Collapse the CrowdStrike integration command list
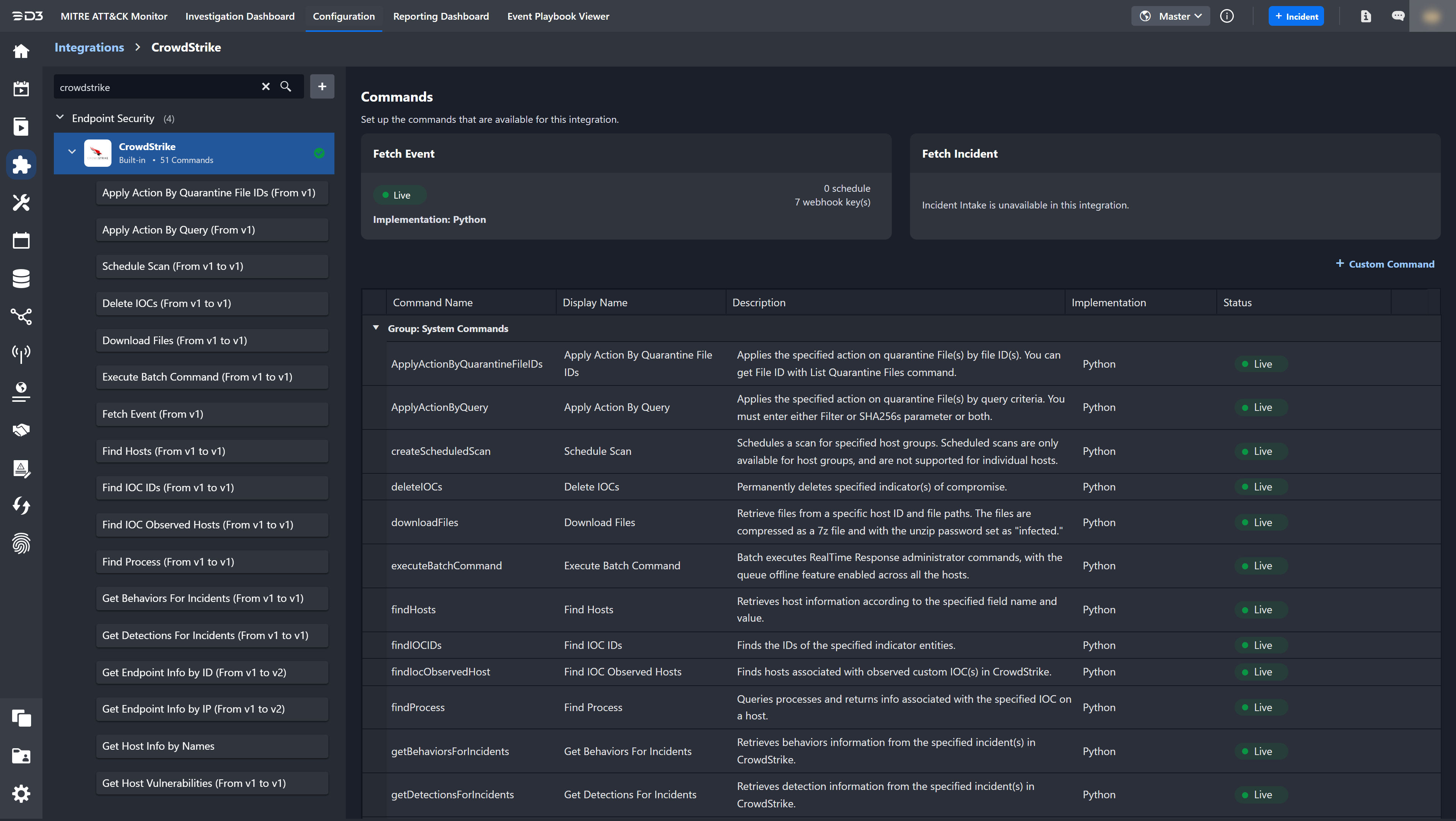Screen dimensions: 1456x821 pyautogui.click(x=72, y=152)
